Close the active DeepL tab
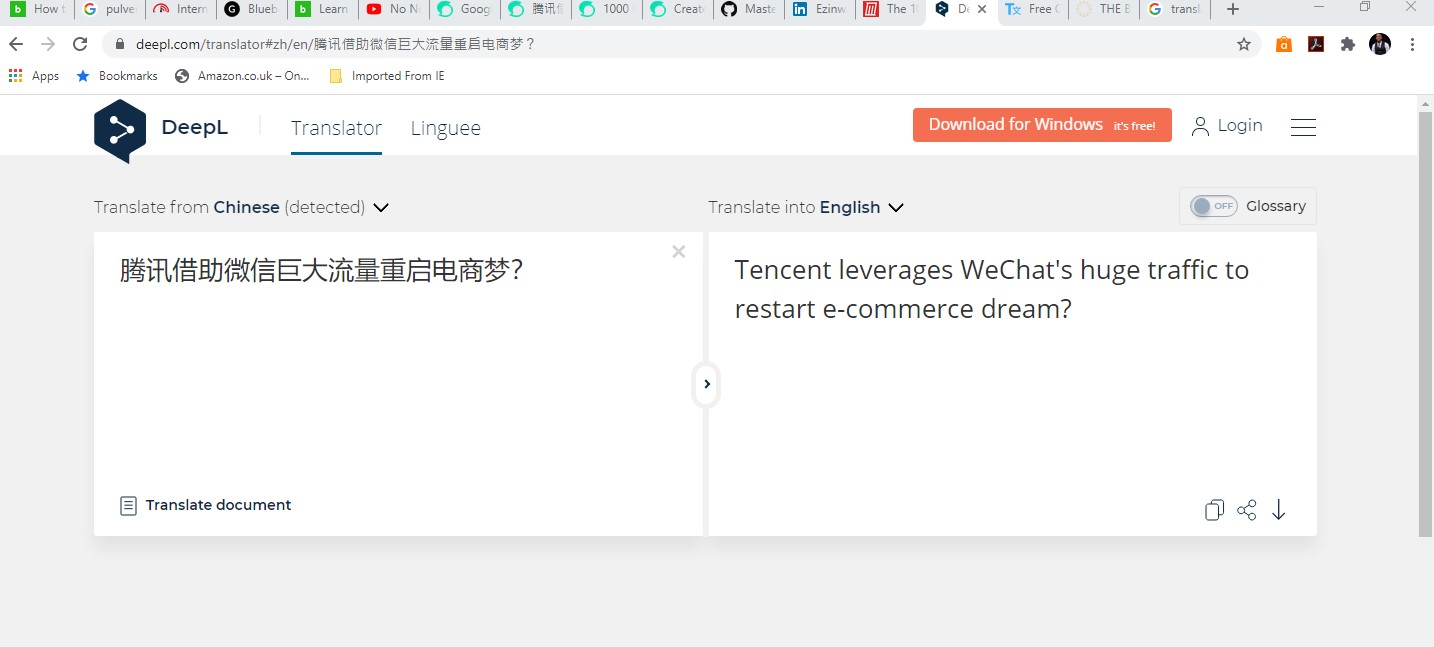Image resolution: width=1434 pixels, height=647 pixels. click(x=982, y=9)
